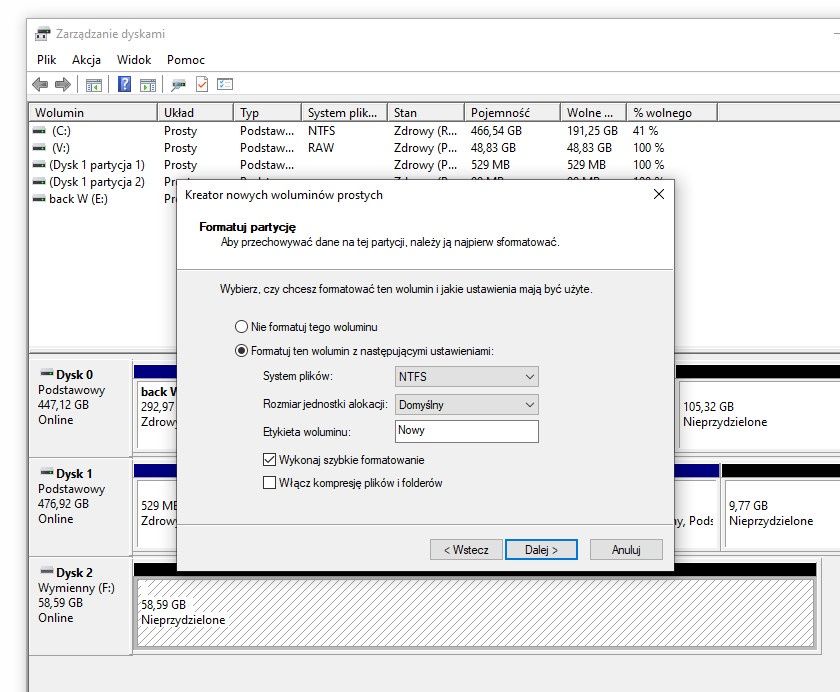
Task: Click the 'Dalej >' button
Action: (x=541, y=550)
